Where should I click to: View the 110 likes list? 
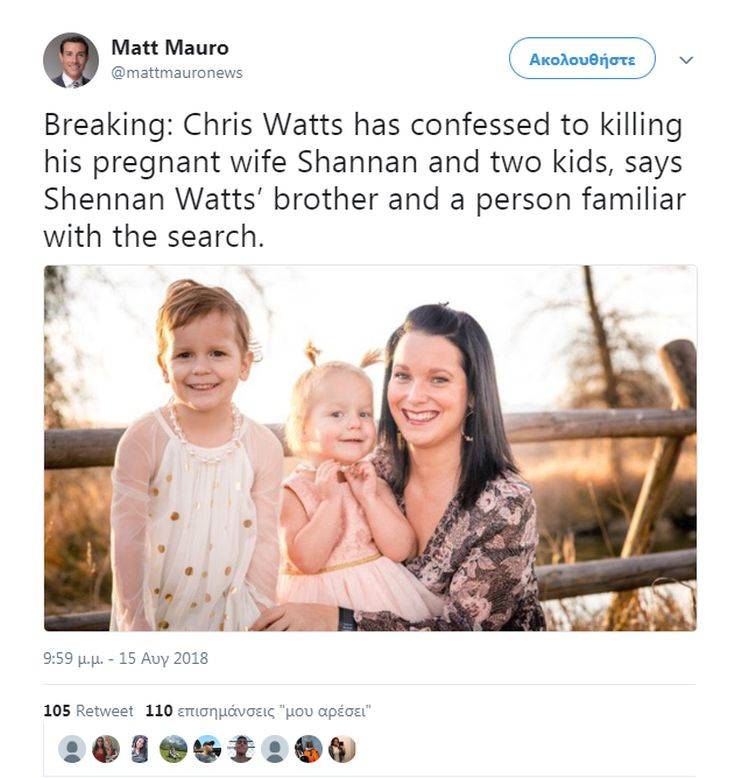click(258, 711)
